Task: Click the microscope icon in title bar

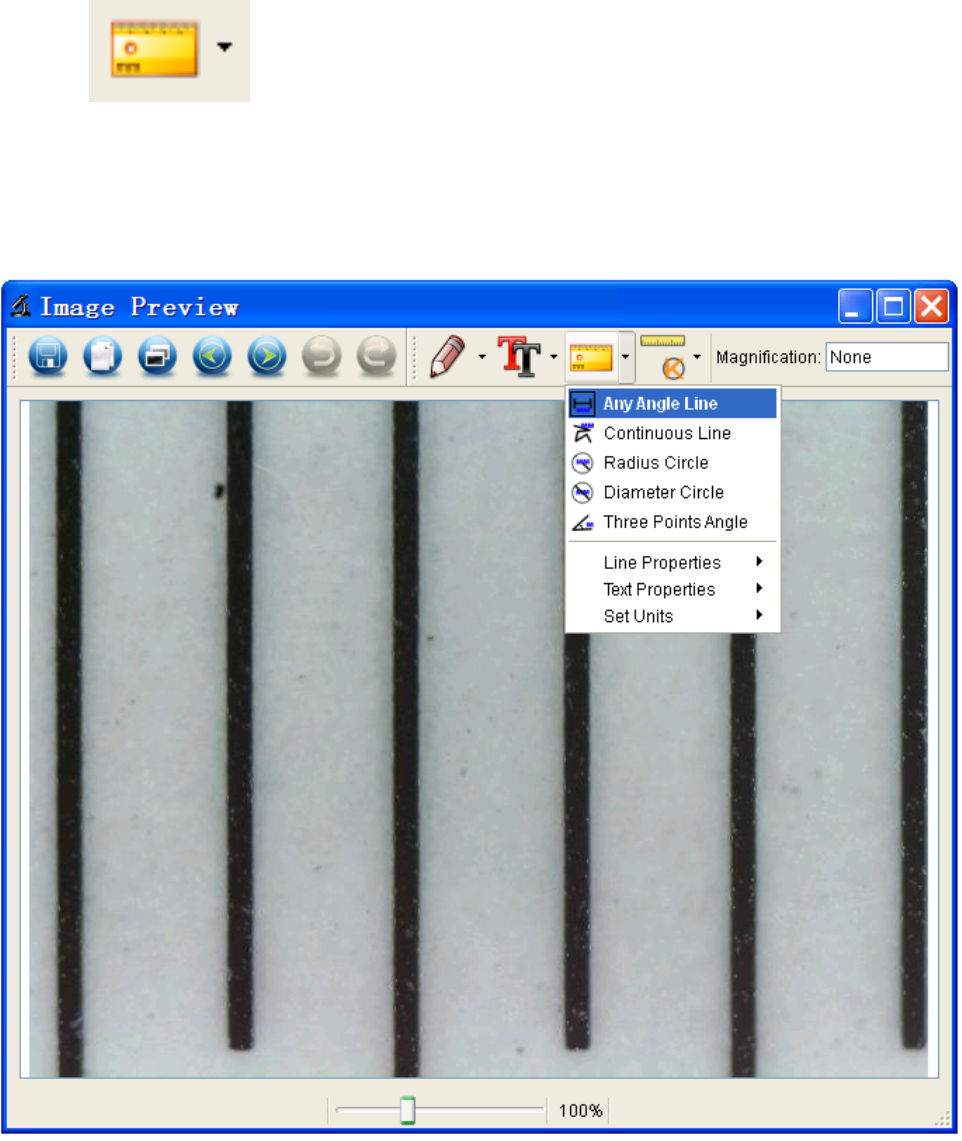Action: [21, 307]
